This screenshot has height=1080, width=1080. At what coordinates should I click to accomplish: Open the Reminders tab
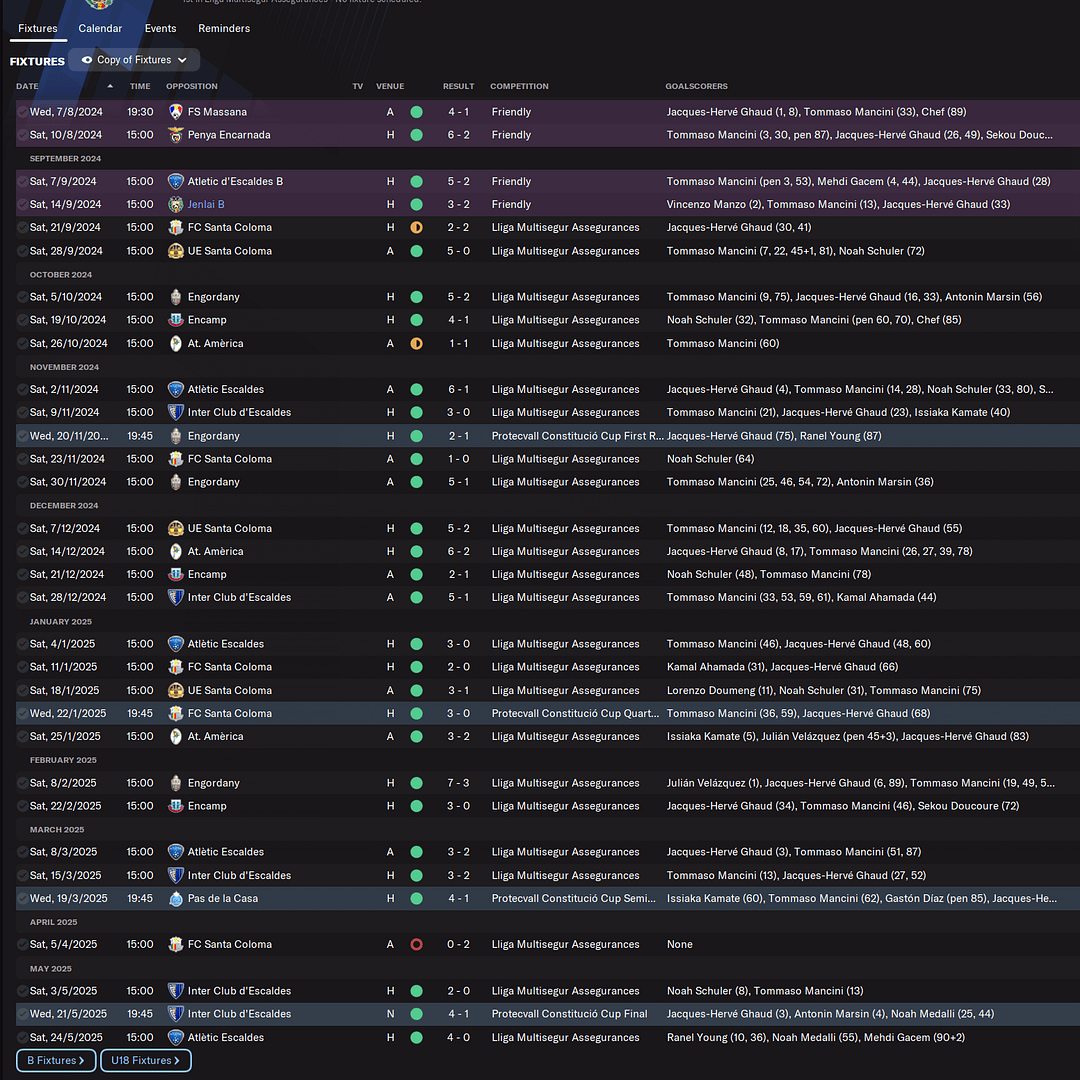click(x=224, y=29)
